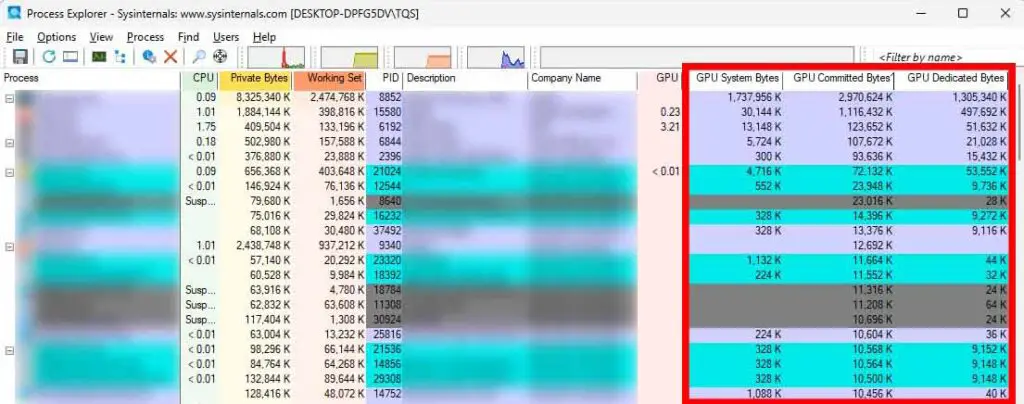Select the cell showing 1,088 K

[763, 394]
